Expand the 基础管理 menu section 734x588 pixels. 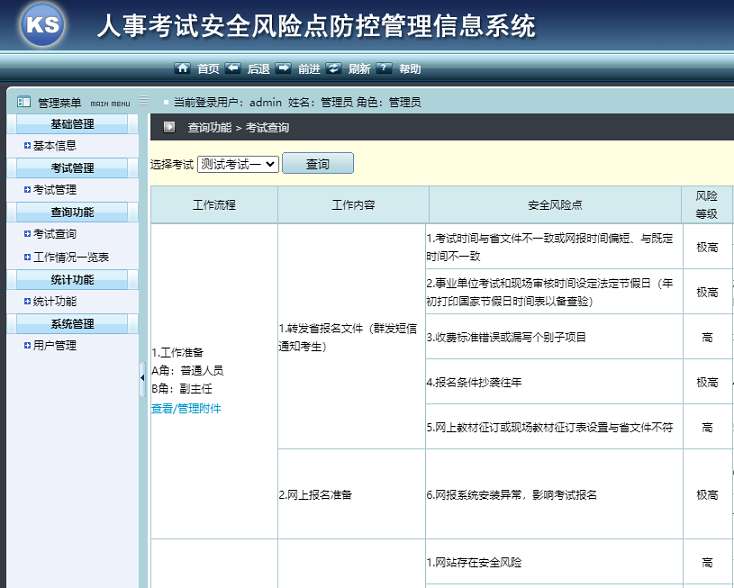[72, 124]
